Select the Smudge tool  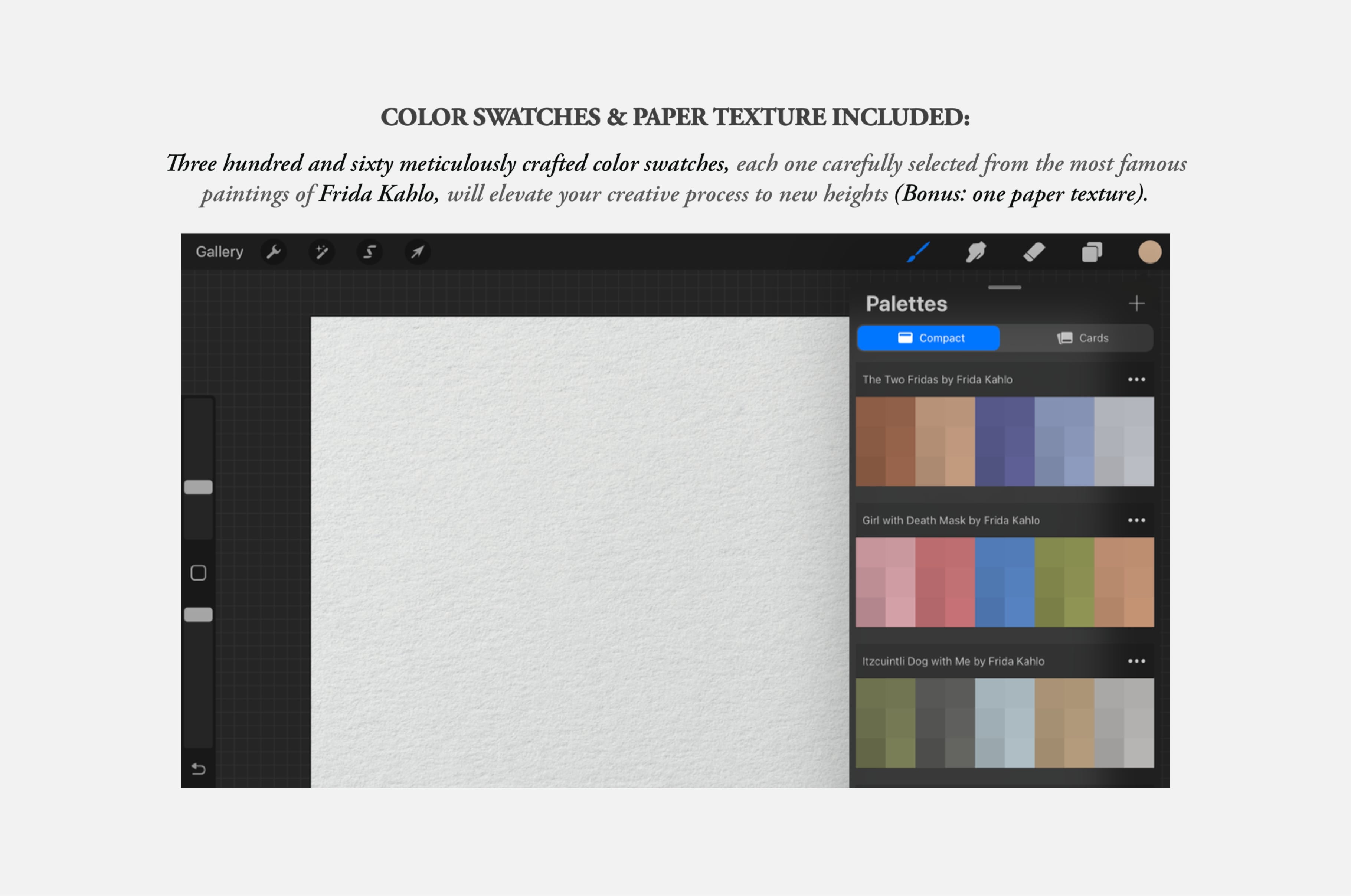click(x=976, y=252)
